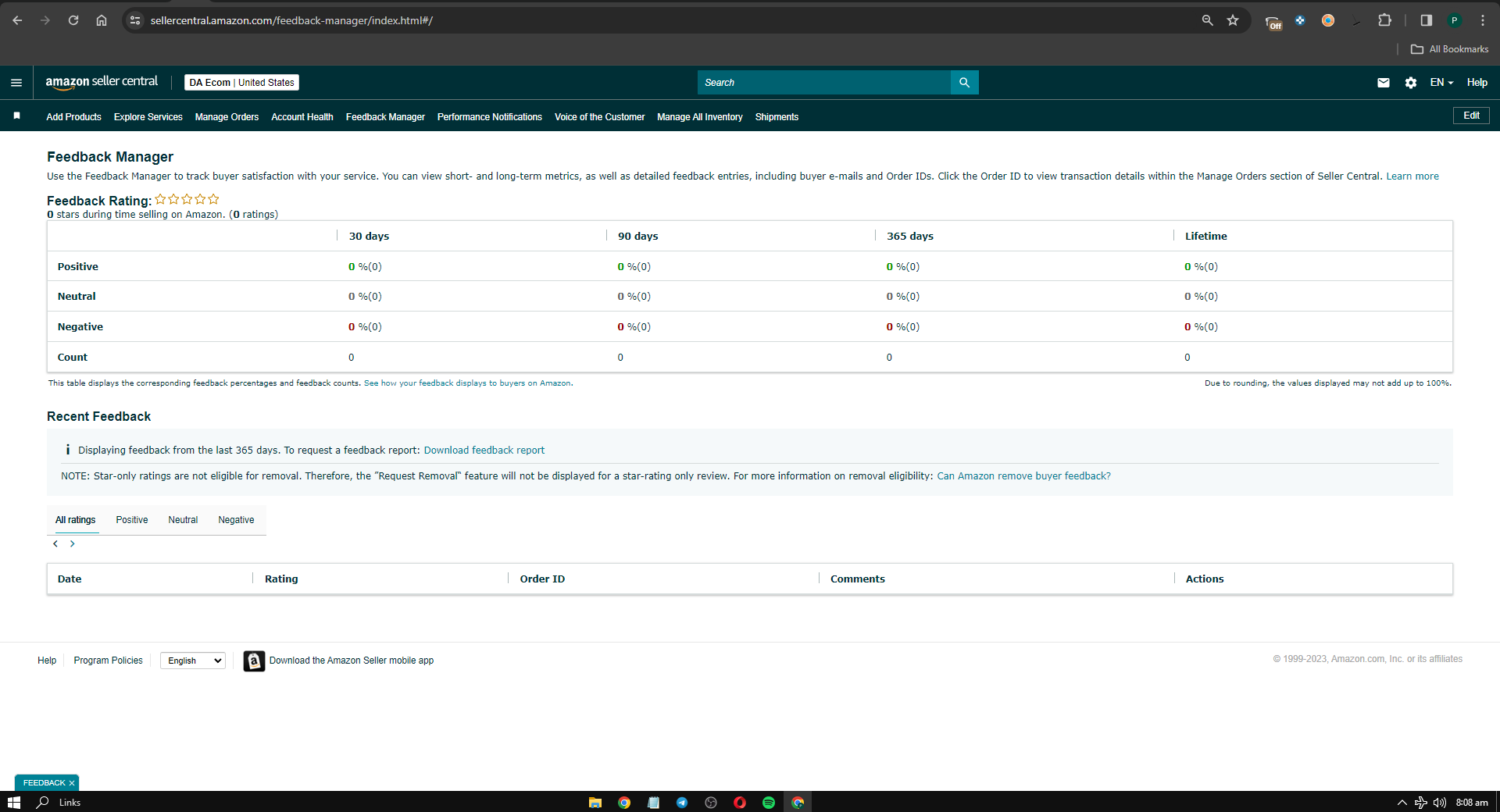Click the Amazon Seller Central logo
The image size is (1500, 812).
(102, 82)
